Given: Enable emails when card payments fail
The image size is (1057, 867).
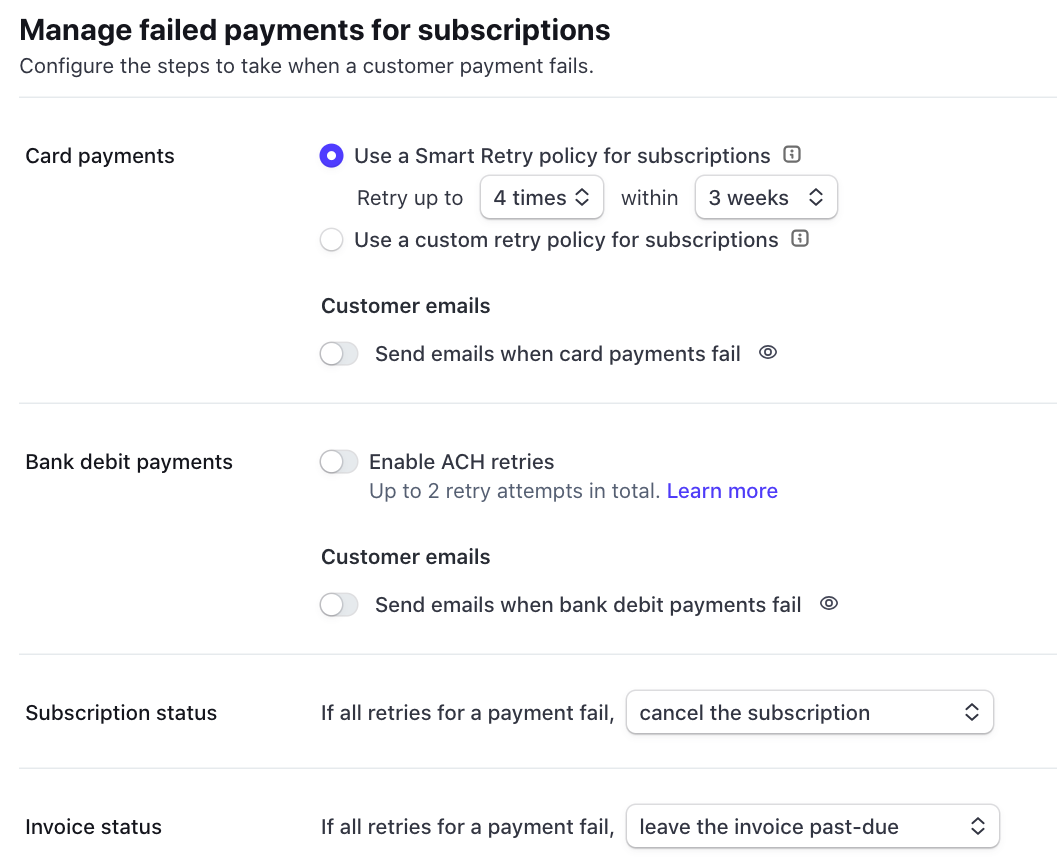Looking at the screenshot, I should [339, 353].
